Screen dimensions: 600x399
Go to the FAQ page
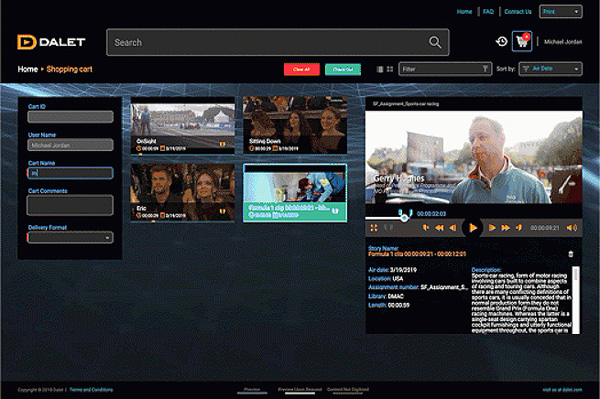point(488,11)
